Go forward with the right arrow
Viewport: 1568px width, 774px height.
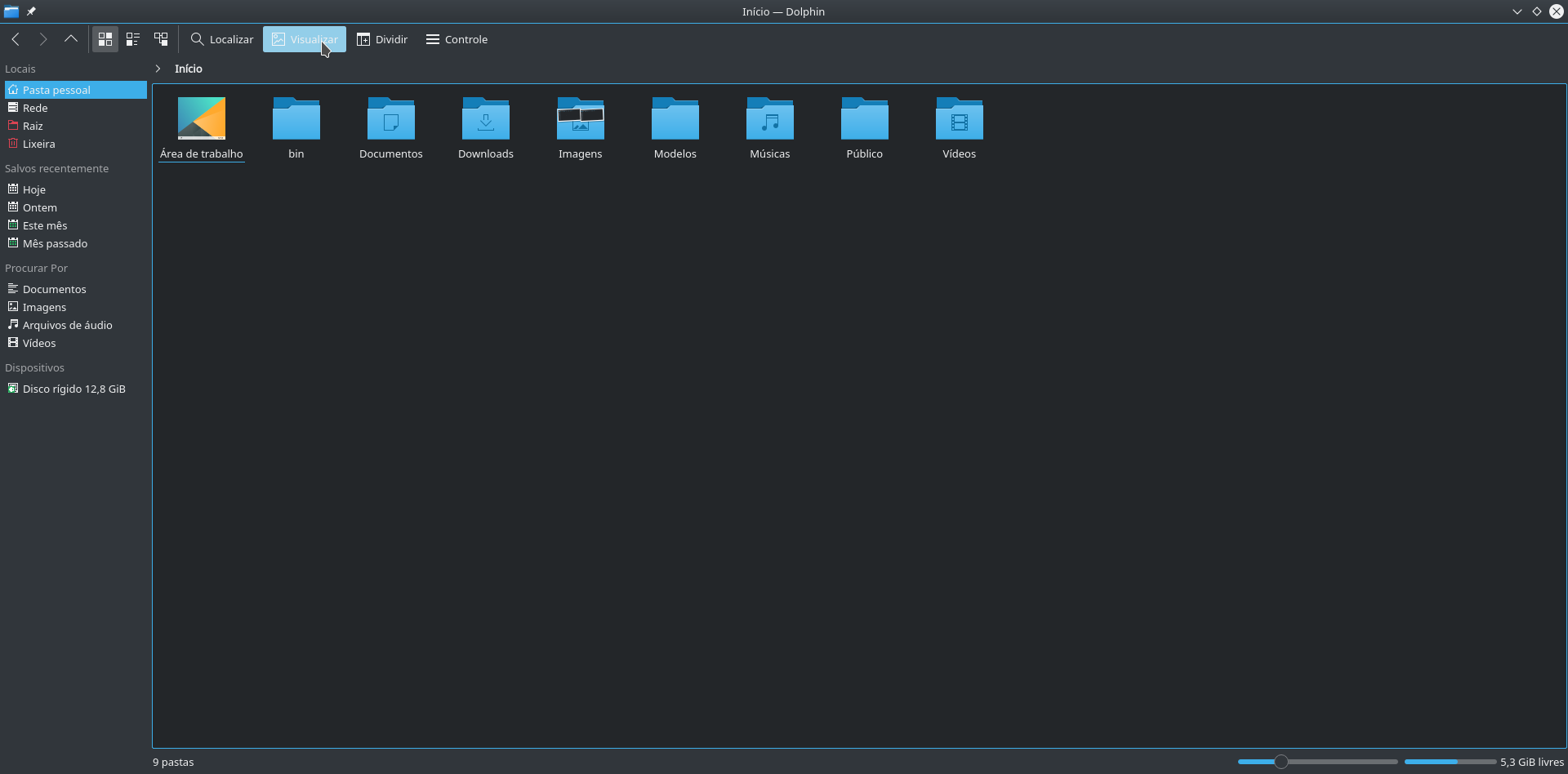click(43, 39)
